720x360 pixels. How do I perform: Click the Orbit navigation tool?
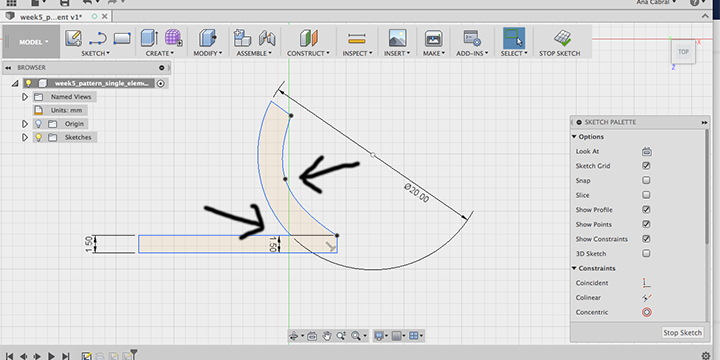click(294, 336)
